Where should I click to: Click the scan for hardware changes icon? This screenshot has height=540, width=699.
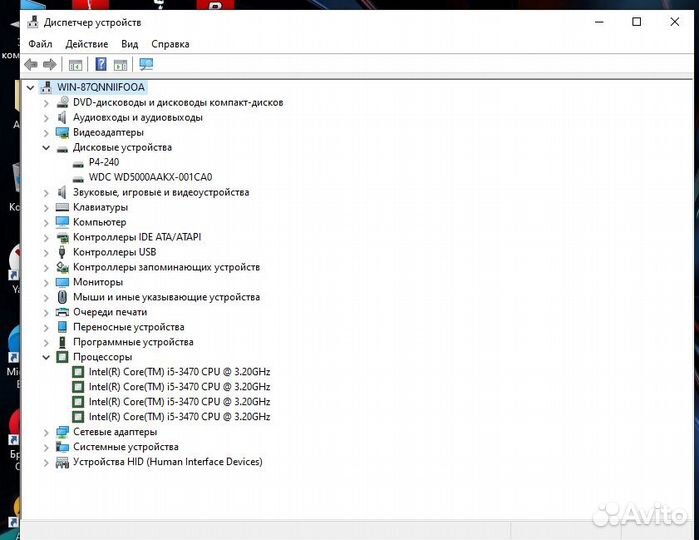146,65
